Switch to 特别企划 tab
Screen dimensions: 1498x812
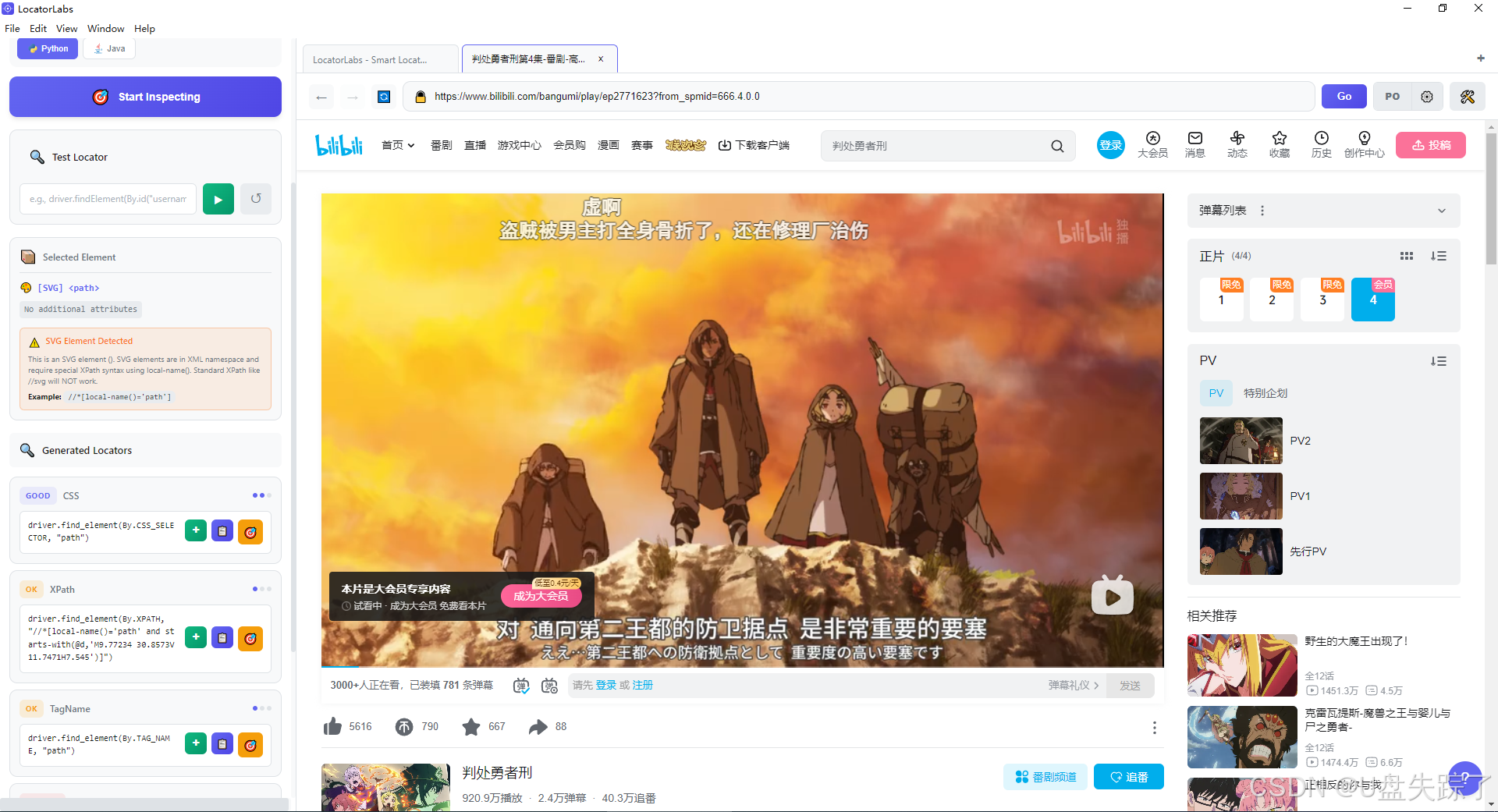tap(1265, 393)
